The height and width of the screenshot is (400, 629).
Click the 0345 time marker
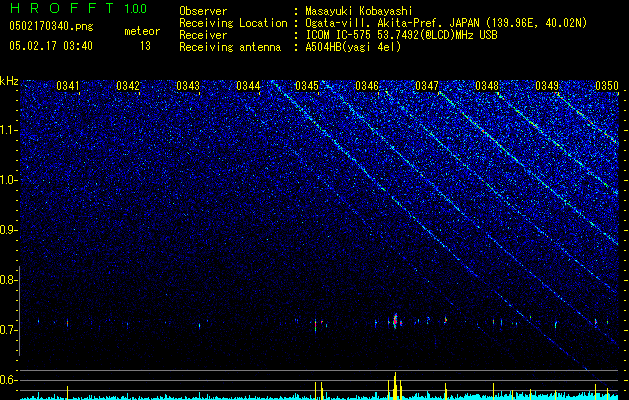click(307, 86)
